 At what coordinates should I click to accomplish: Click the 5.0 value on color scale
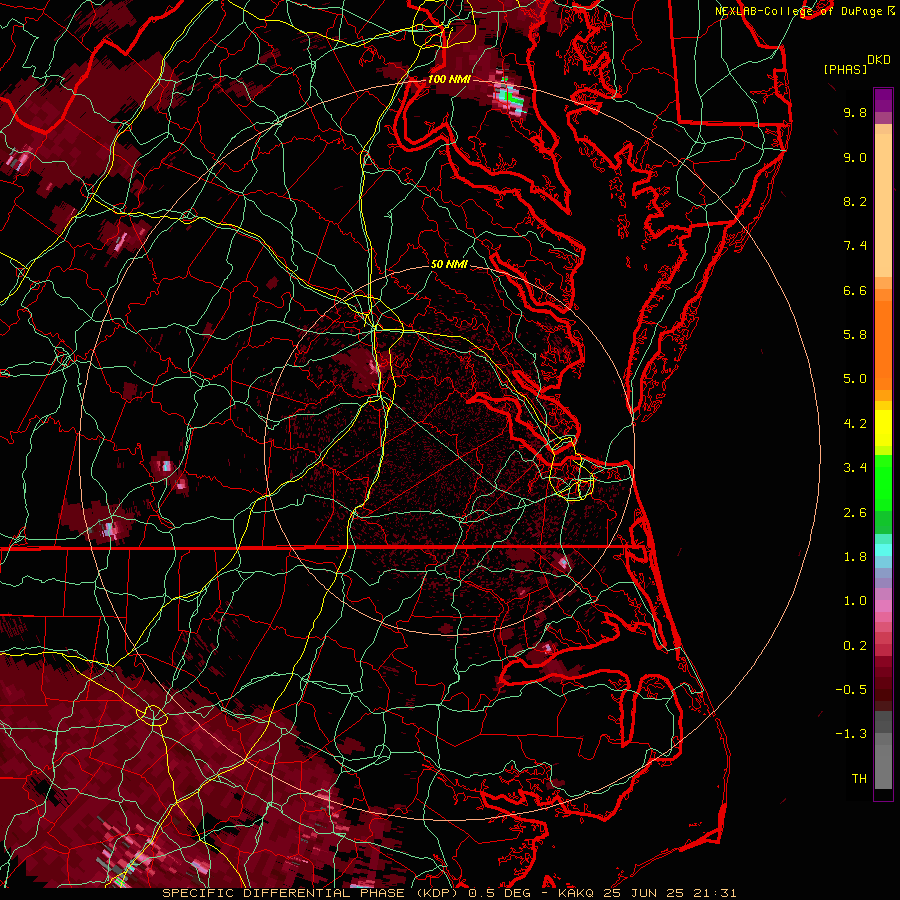[855, 379]
